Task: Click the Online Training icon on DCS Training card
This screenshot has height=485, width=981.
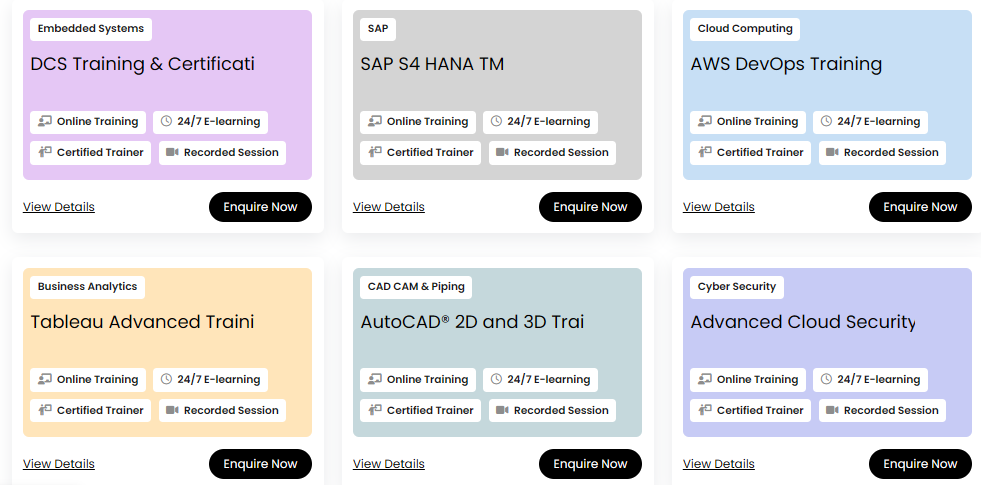Action: tap(44, 122)
